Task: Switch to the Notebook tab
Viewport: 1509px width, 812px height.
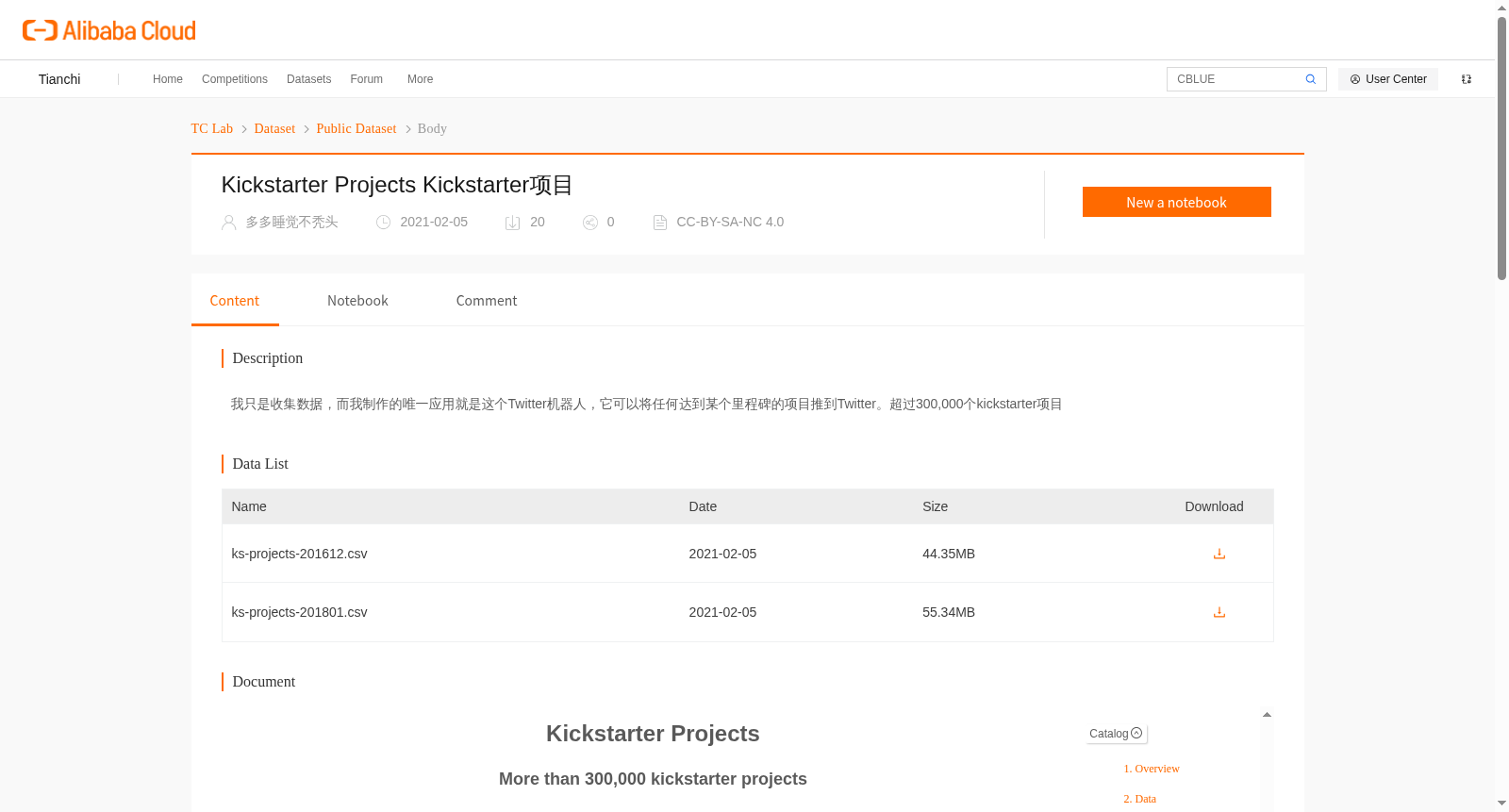Action: [x=357, y=301]
